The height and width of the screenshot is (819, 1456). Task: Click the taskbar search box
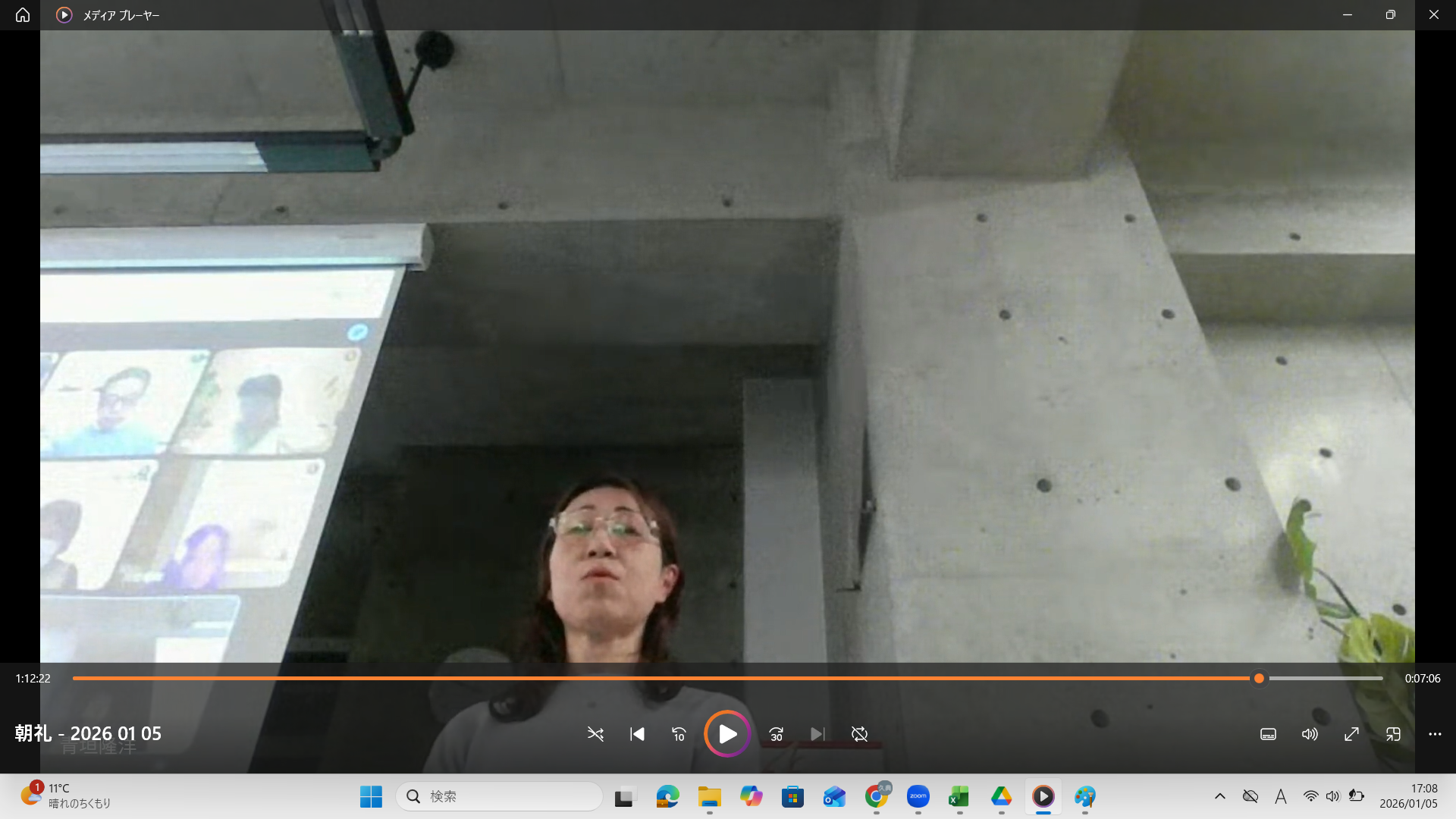tap(500, 796)
